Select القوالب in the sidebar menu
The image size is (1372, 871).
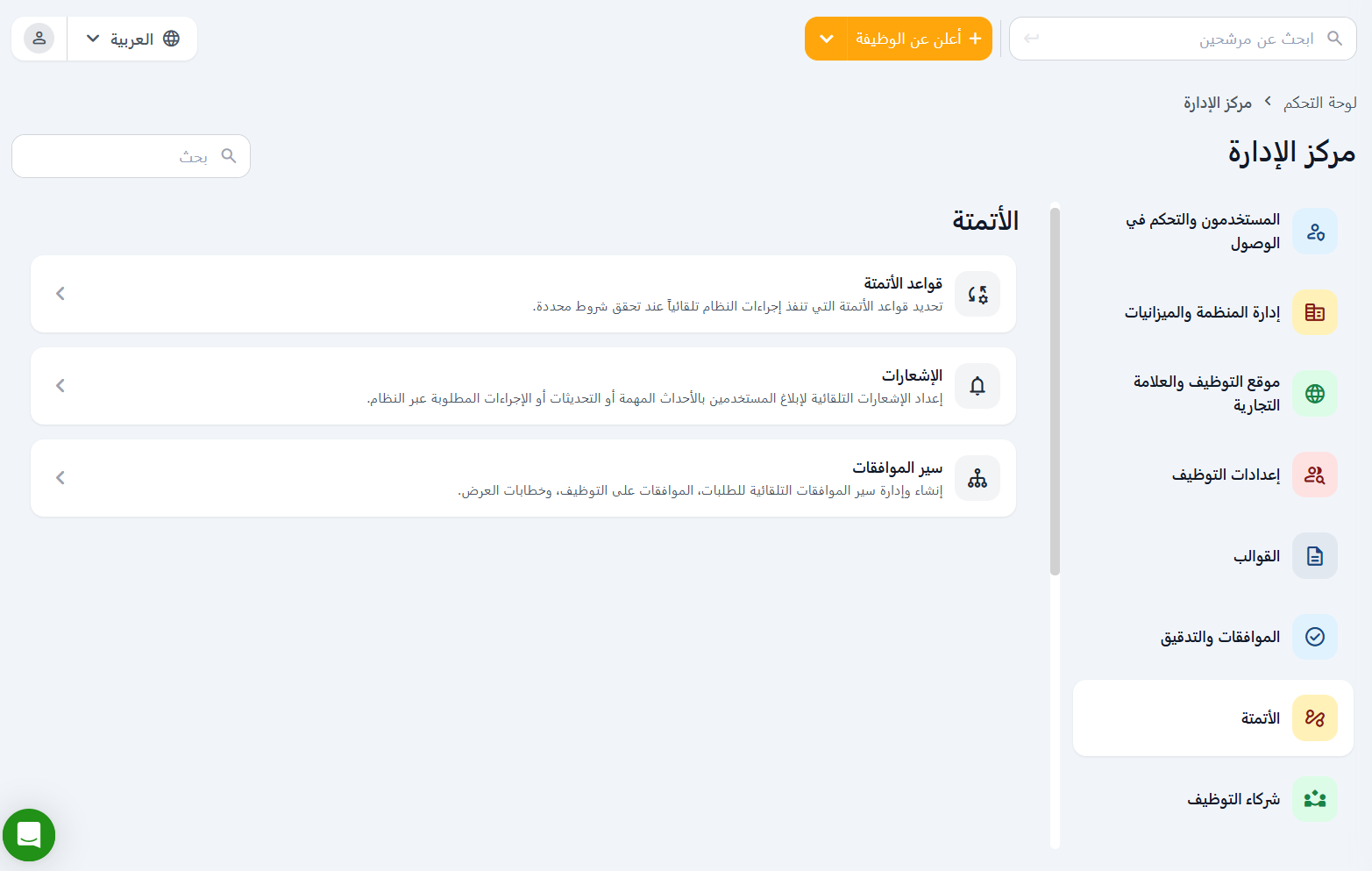click(x=1256, y=556)
